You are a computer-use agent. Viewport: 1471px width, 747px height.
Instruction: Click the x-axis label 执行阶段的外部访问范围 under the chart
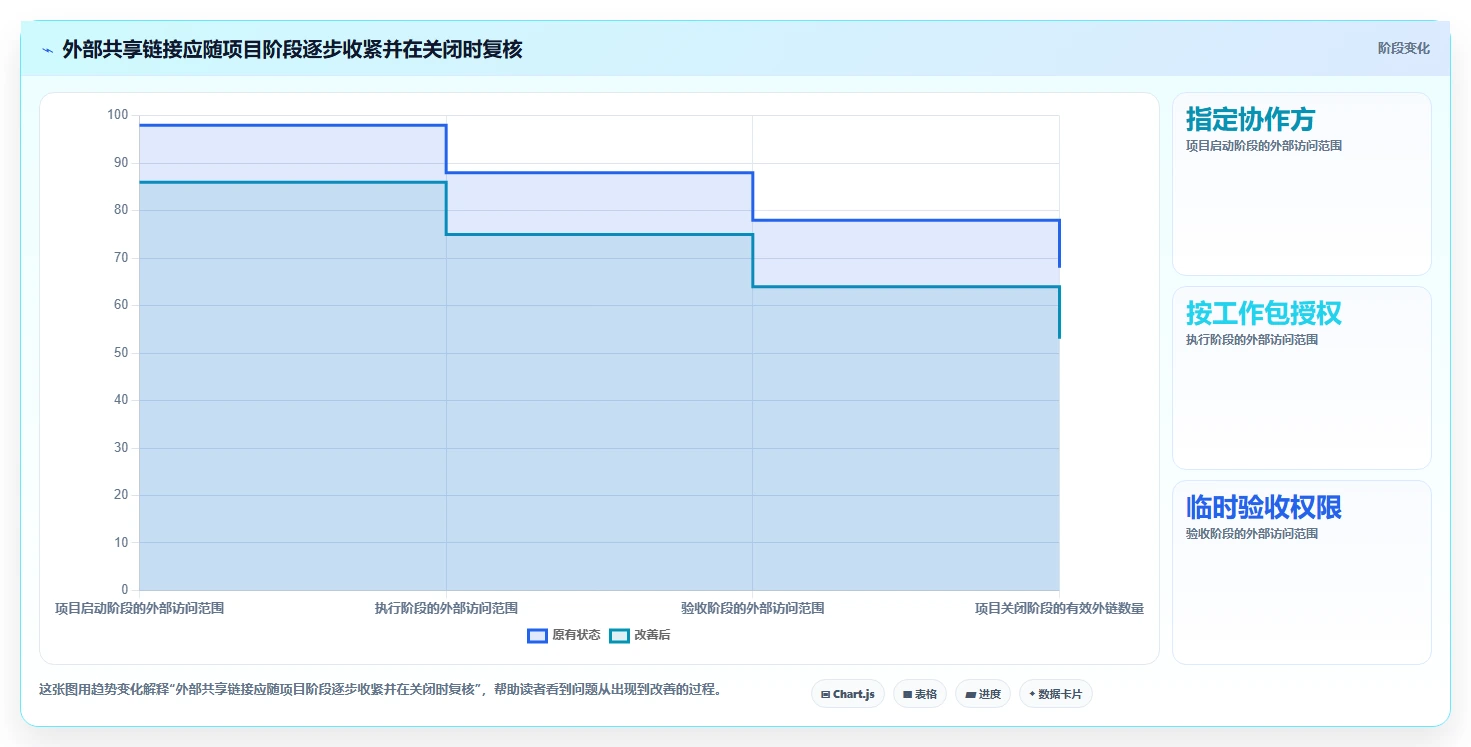pyautogui.click(x=446, y=608)
